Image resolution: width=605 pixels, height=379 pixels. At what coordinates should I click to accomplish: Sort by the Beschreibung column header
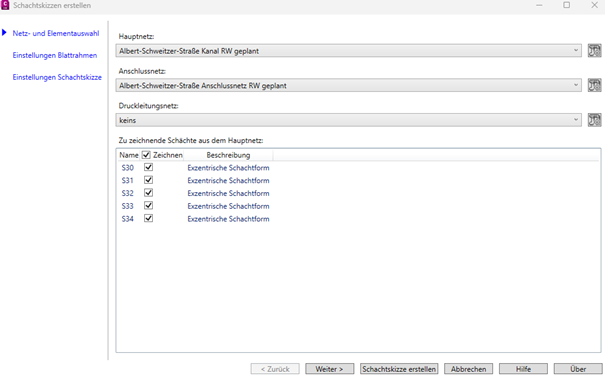coord(228,155)
